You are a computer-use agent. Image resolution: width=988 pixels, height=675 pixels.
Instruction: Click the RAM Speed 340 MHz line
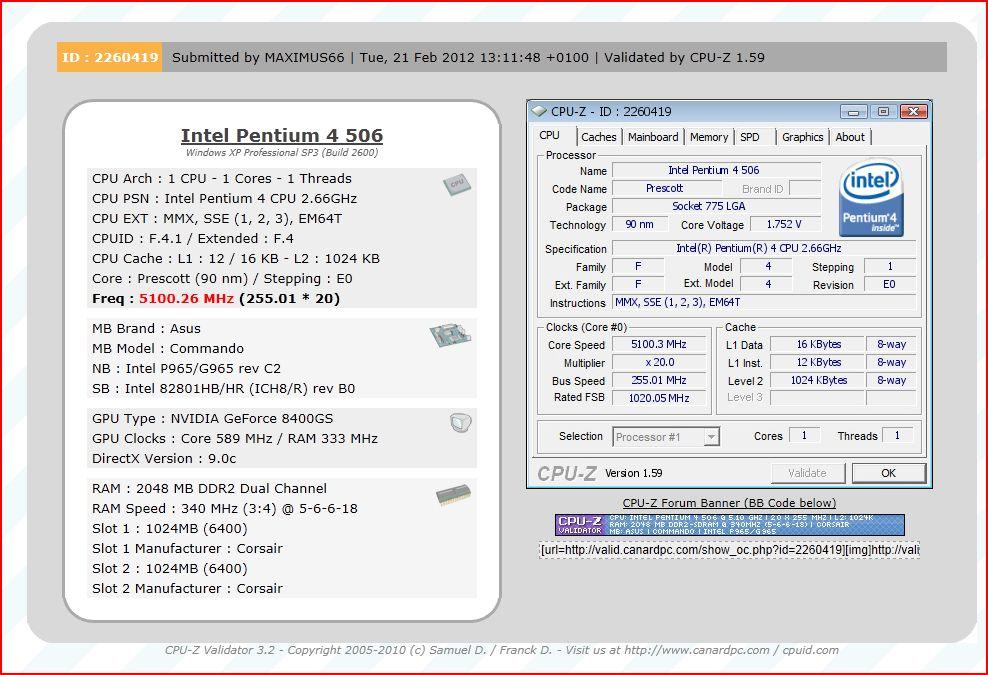[x=224, y=509]
